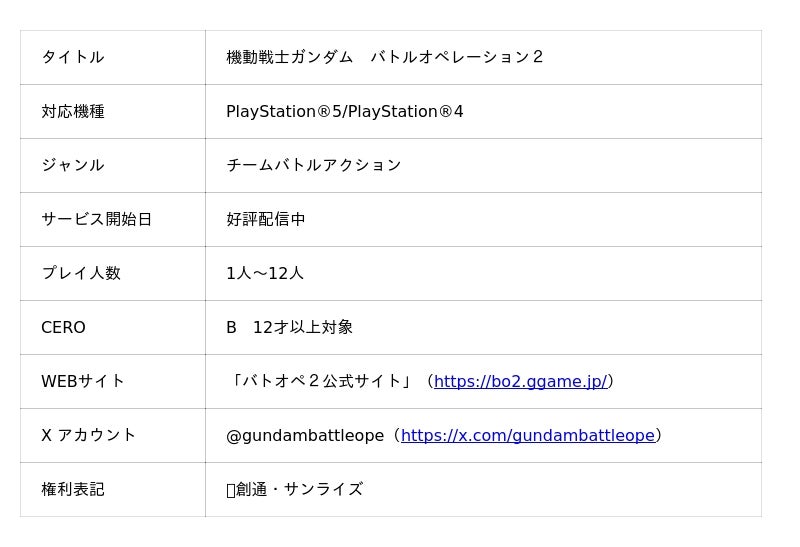Click the プレイ人数 label cell
This screenshot has width=800, height=547.
pos(81,273)
